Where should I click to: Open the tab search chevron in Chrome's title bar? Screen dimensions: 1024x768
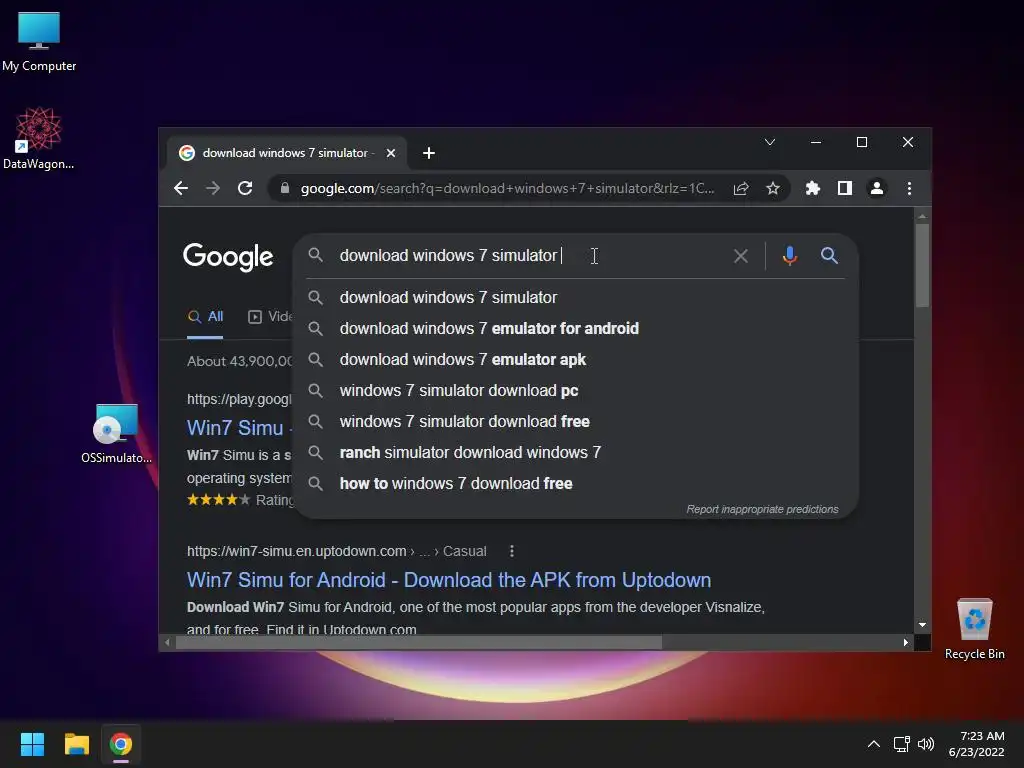point(770,142)
